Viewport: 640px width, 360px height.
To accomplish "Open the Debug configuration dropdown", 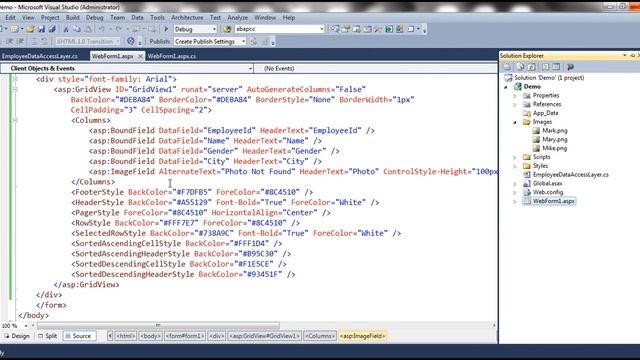I will click(x=214, y=29).
